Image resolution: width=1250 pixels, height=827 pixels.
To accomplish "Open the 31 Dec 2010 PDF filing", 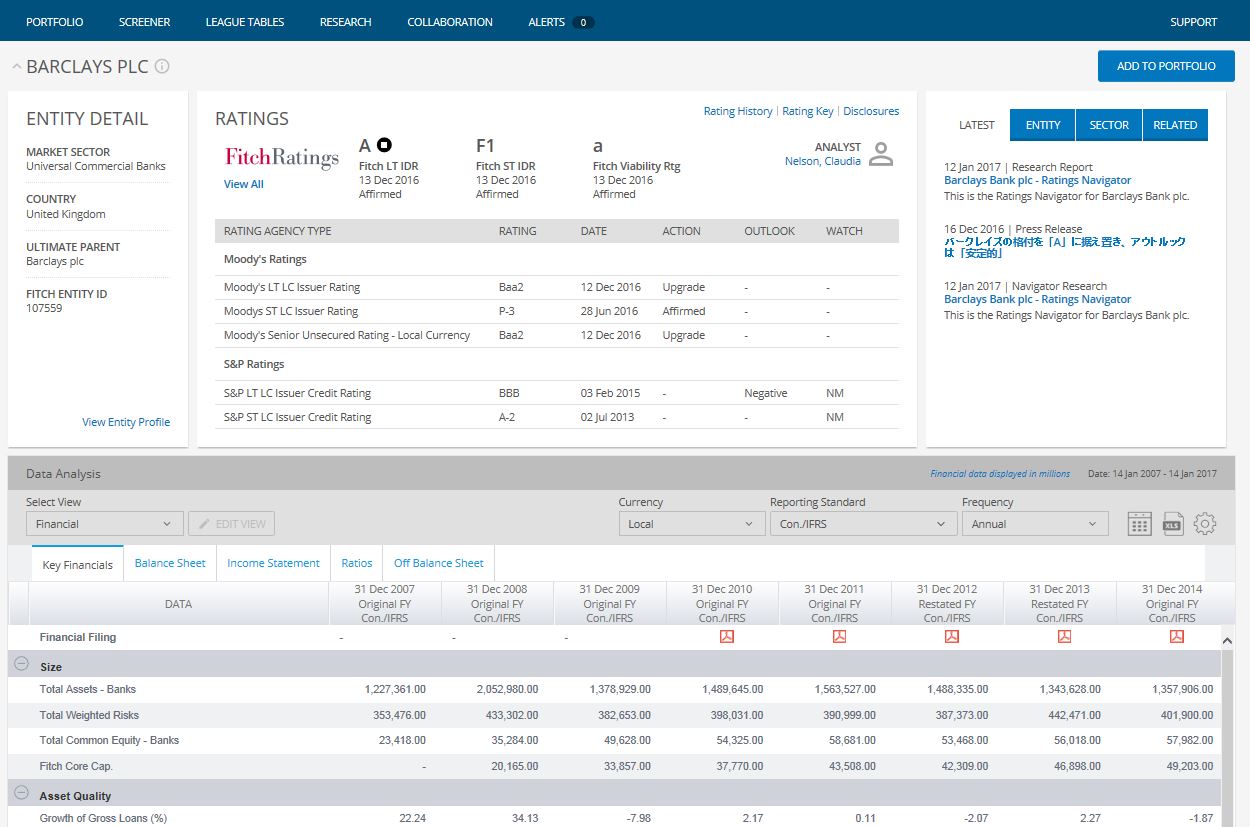I will point(727,637).
